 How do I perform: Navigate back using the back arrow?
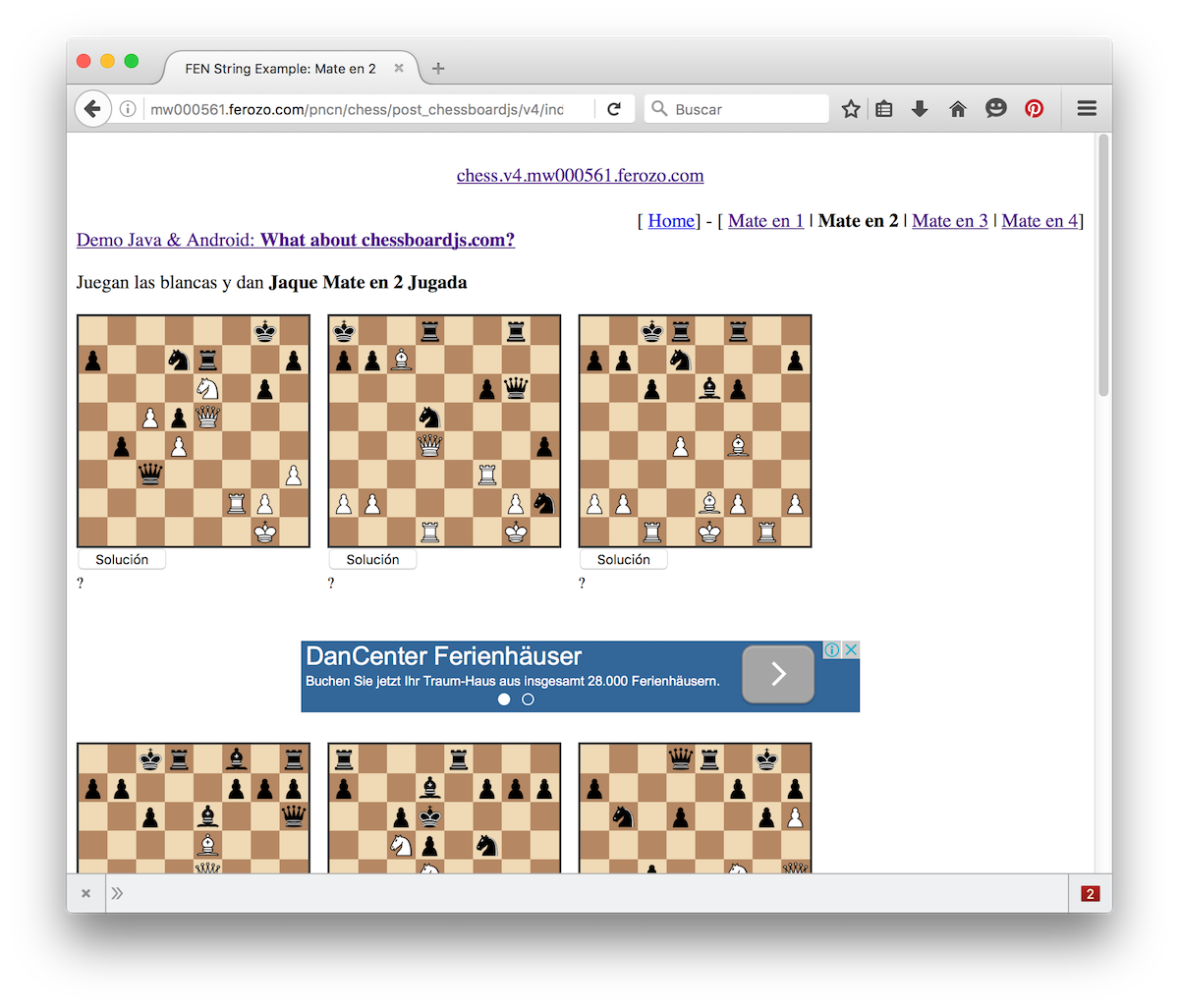pyautogui.click(x=92, y=108)
